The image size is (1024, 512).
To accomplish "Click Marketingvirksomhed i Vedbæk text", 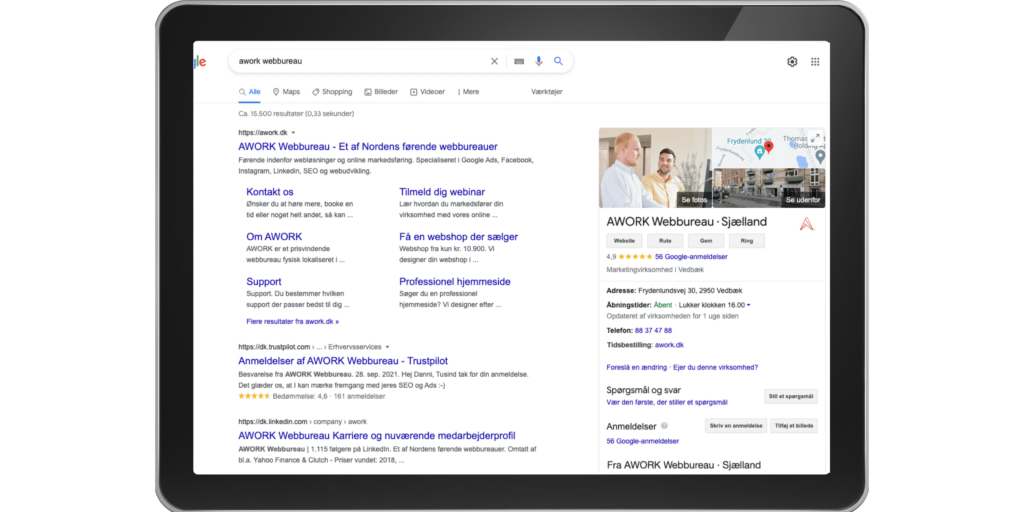I will [x=655, y=270].
